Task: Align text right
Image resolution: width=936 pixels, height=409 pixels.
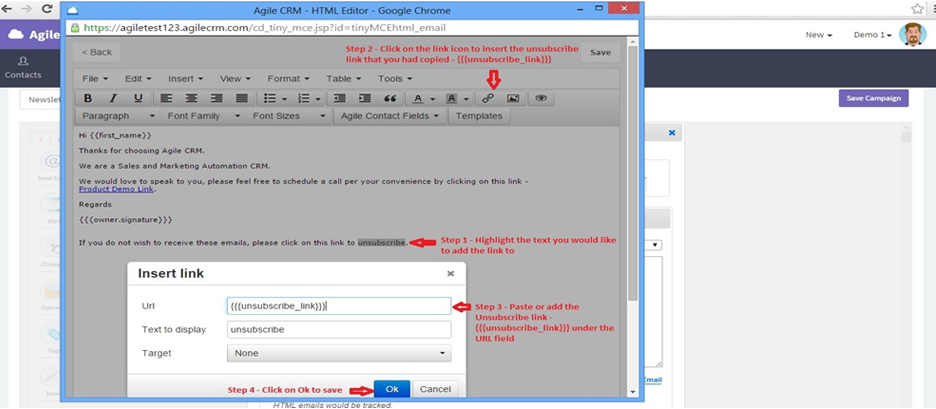Action: coord(216,99)
